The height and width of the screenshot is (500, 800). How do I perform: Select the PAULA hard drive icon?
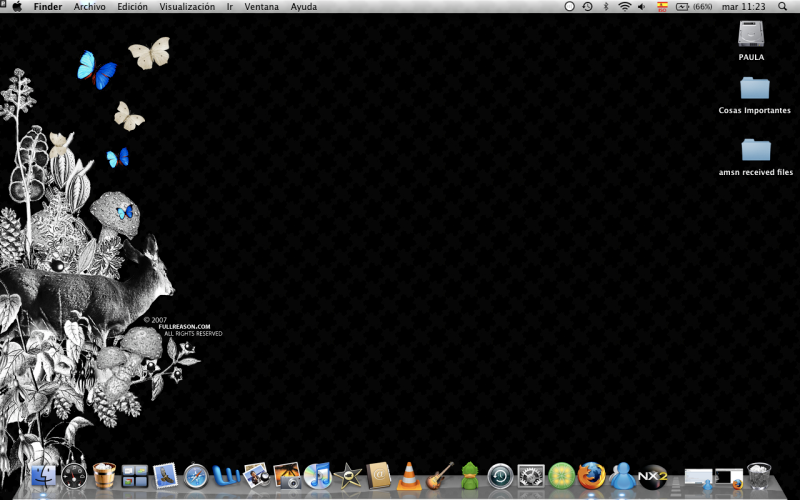[x=752, y=34]
